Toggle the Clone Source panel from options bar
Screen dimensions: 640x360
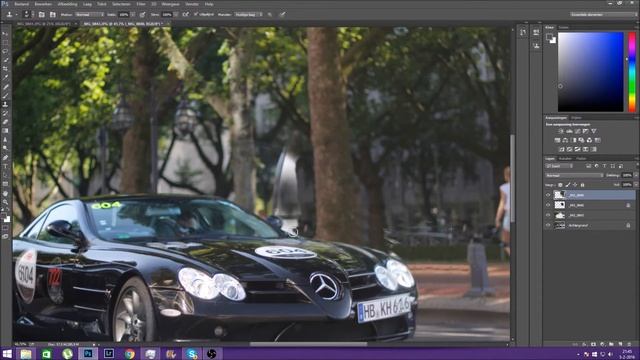click(x=53, y=14)
